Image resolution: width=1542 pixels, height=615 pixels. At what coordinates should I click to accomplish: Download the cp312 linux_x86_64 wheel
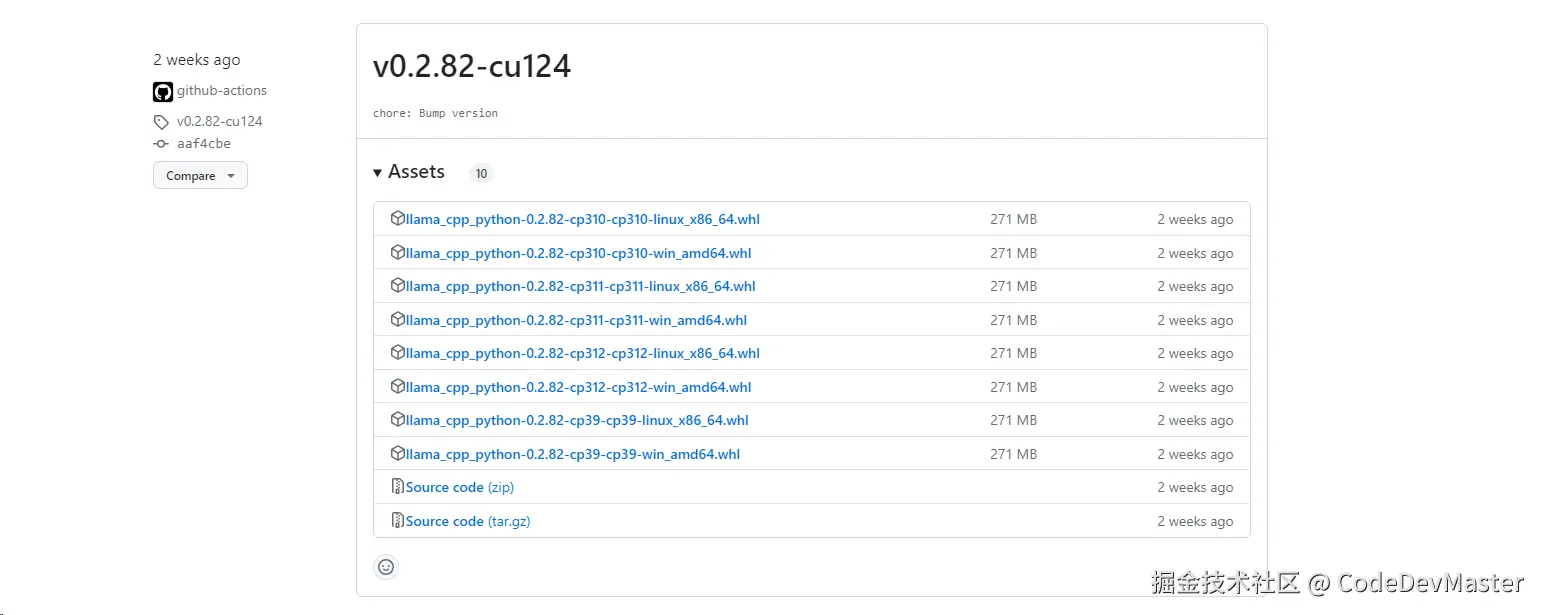pos(582,353)
